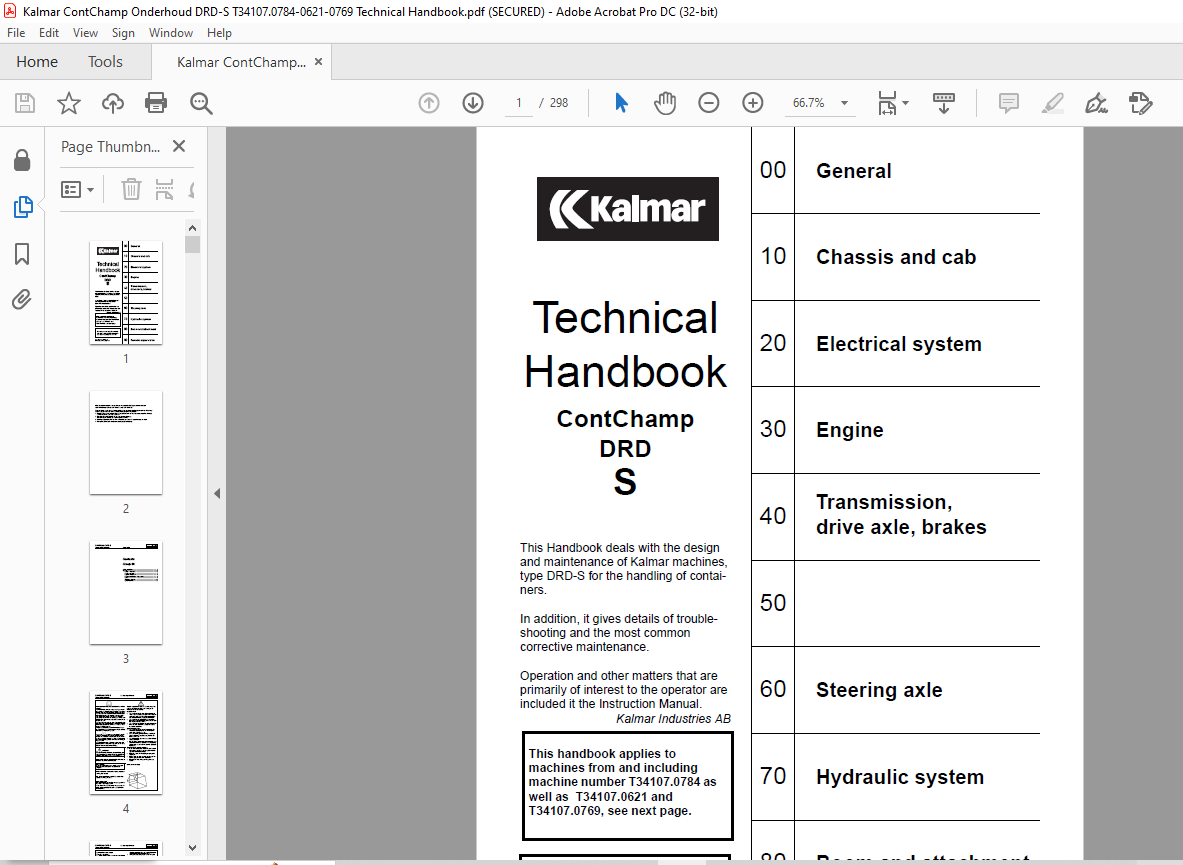1183x865 pixels.
Task: Open the Help menu
Action: [219, 33]
